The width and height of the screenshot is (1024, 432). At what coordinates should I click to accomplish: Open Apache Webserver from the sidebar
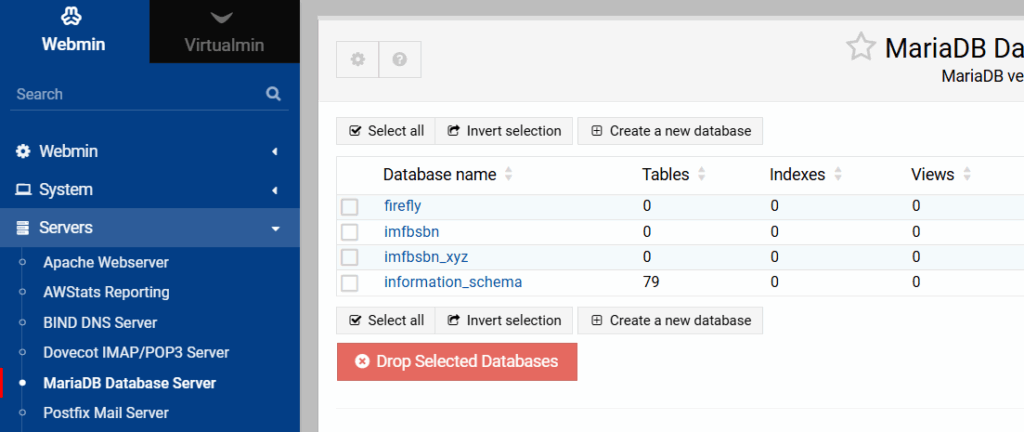pos(106,263)
